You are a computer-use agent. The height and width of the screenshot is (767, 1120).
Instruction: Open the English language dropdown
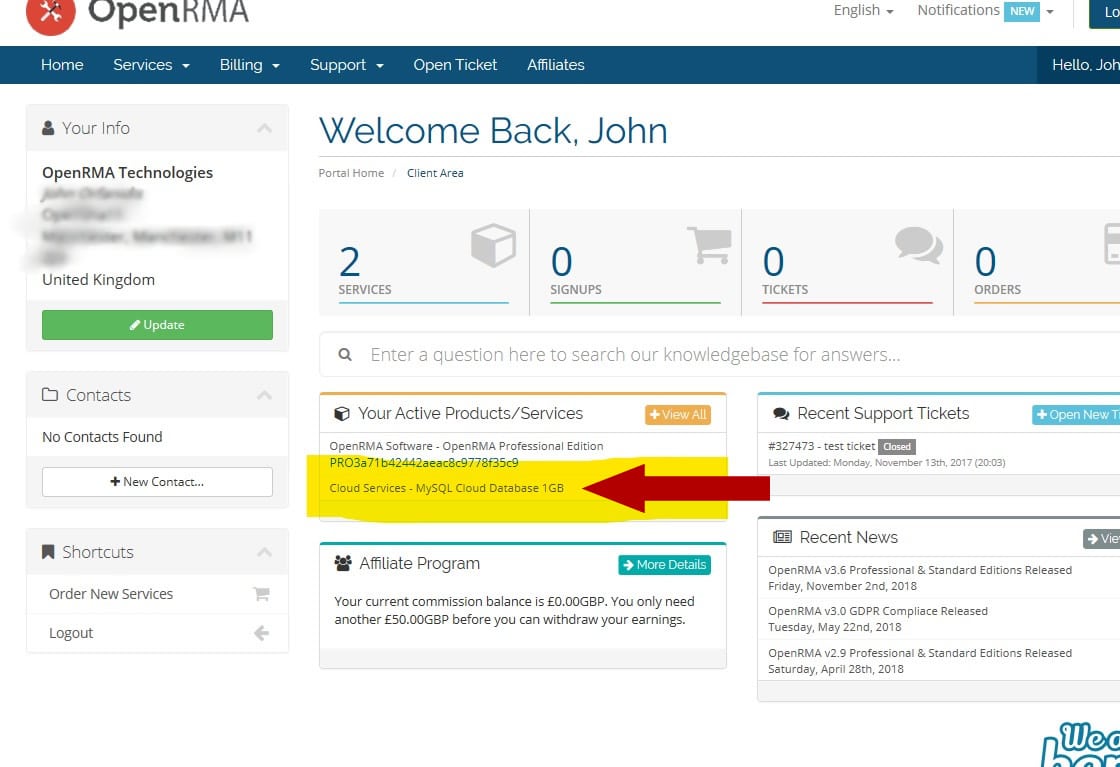pyautogui.click(x=863, y=11)
